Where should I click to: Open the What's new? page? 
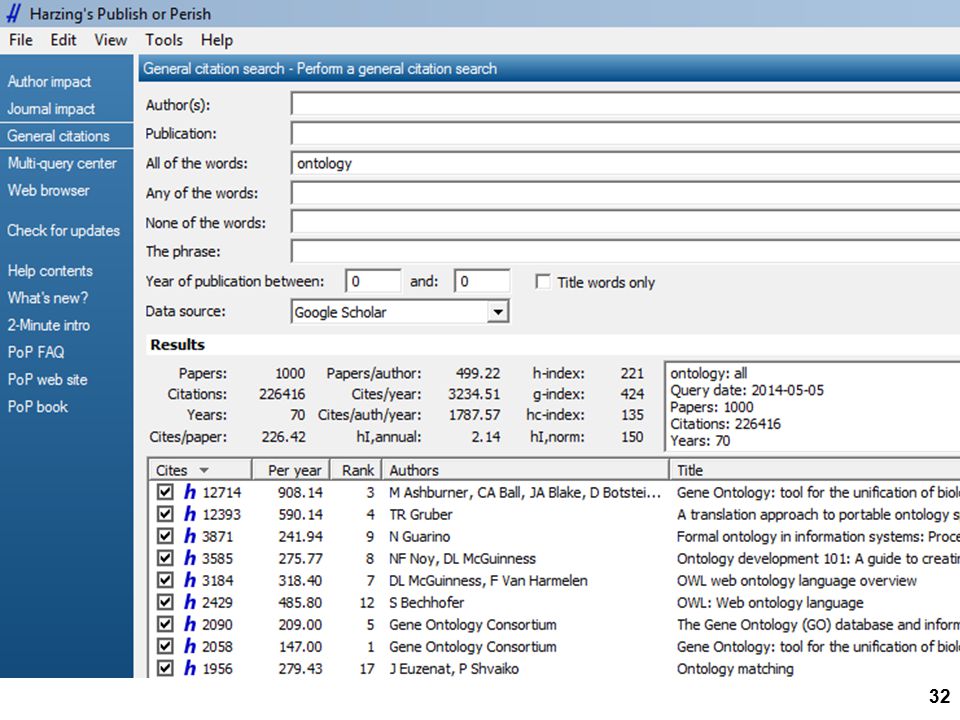48,298
